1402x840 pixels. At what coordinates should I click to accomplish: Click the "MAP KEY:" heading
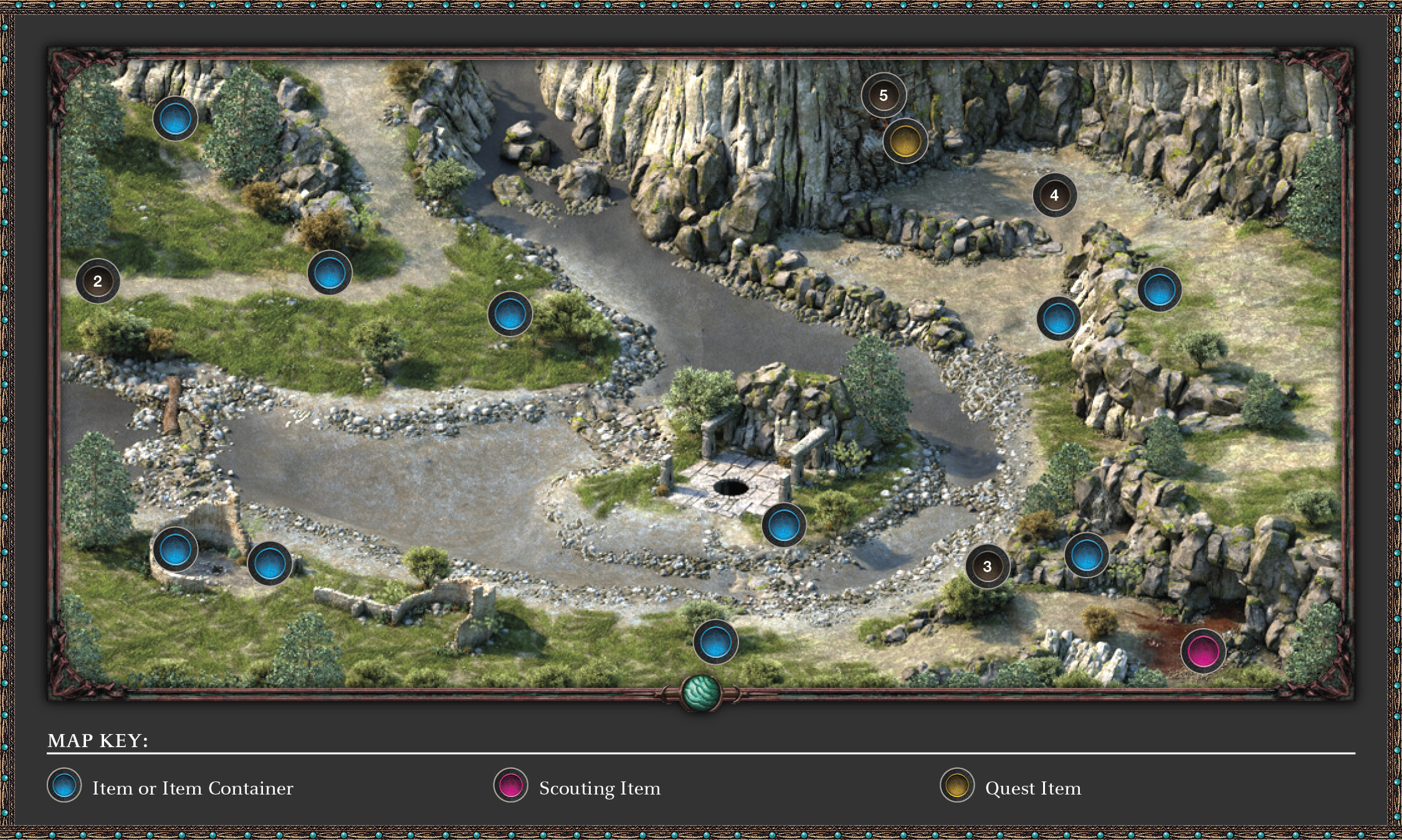point(98,740)
